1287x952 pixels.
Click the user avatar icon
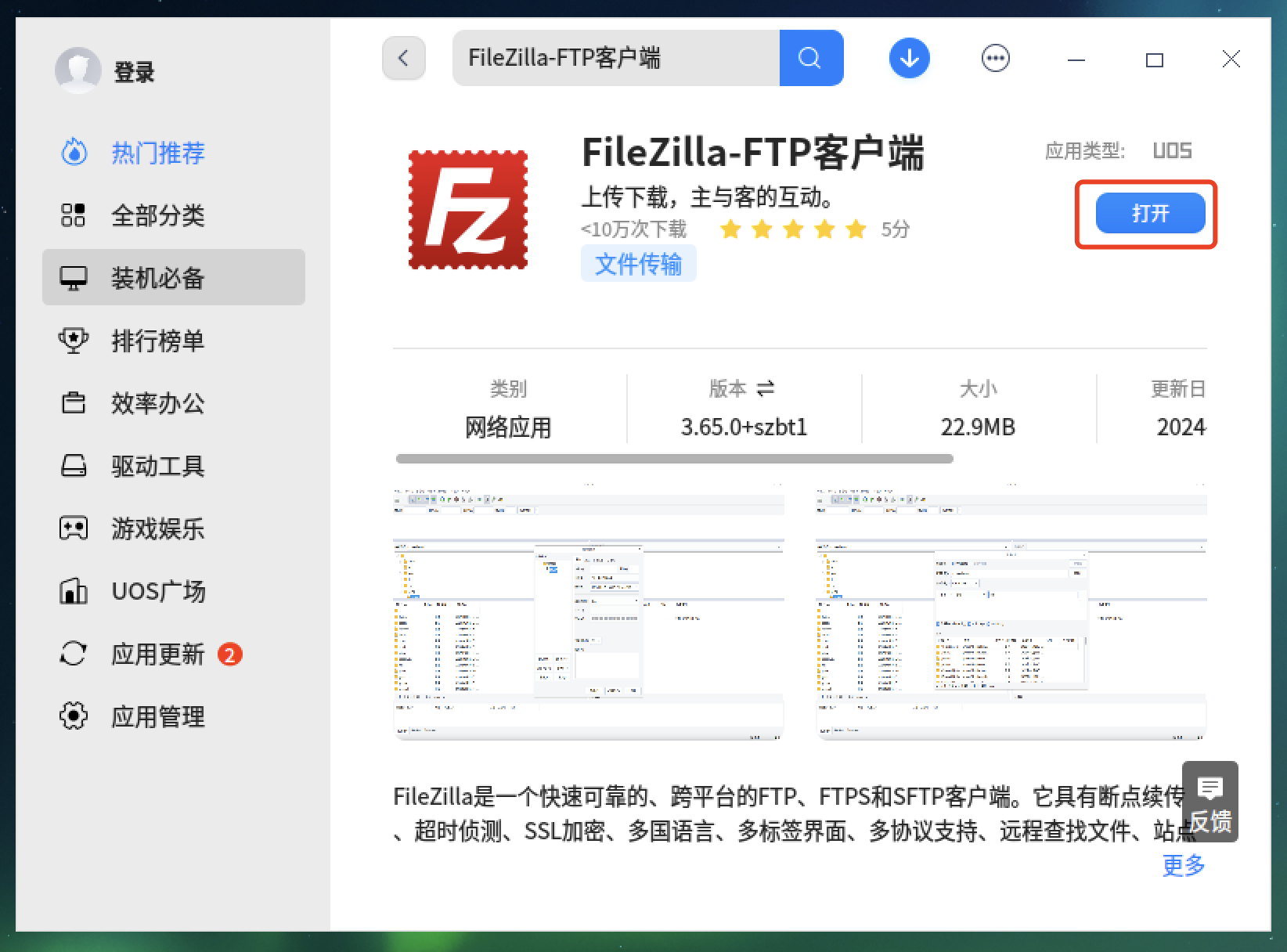coord(78,70)
